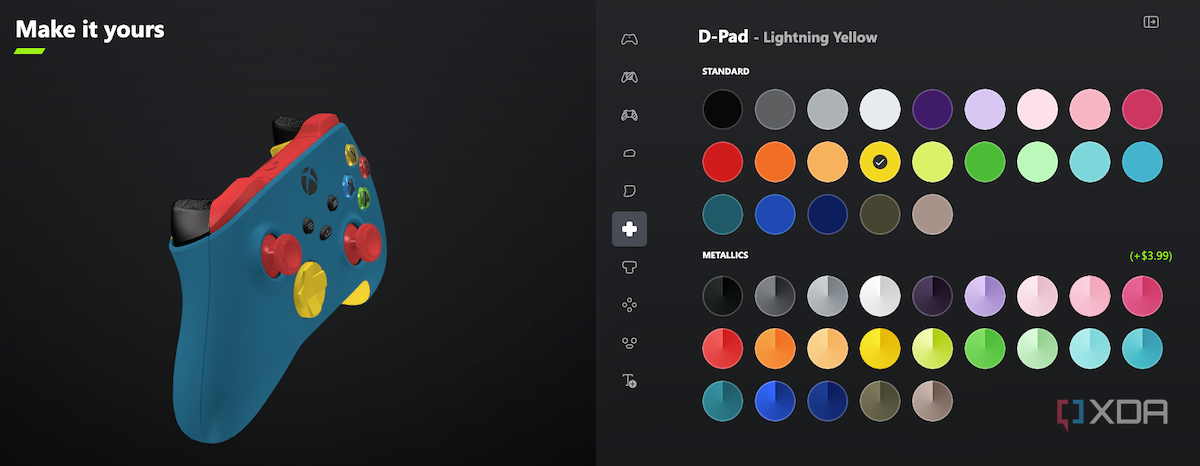
Task: Click the XDA watermark logo
Action: tap(1112, 412)
